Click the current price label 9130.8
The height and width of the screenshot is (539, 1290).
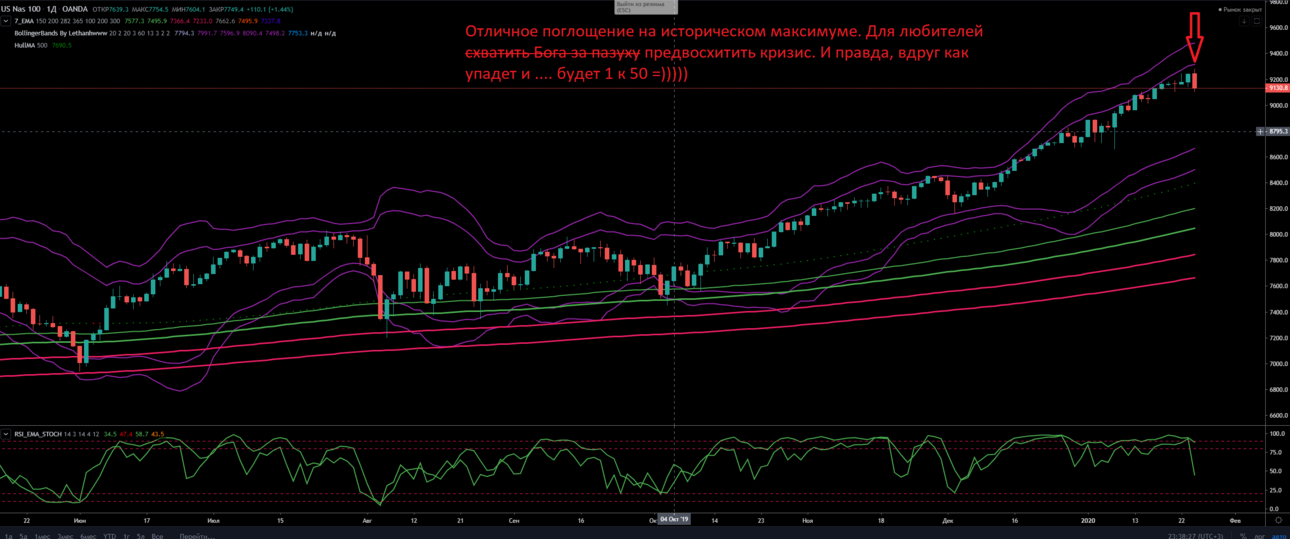(1277, 89)
